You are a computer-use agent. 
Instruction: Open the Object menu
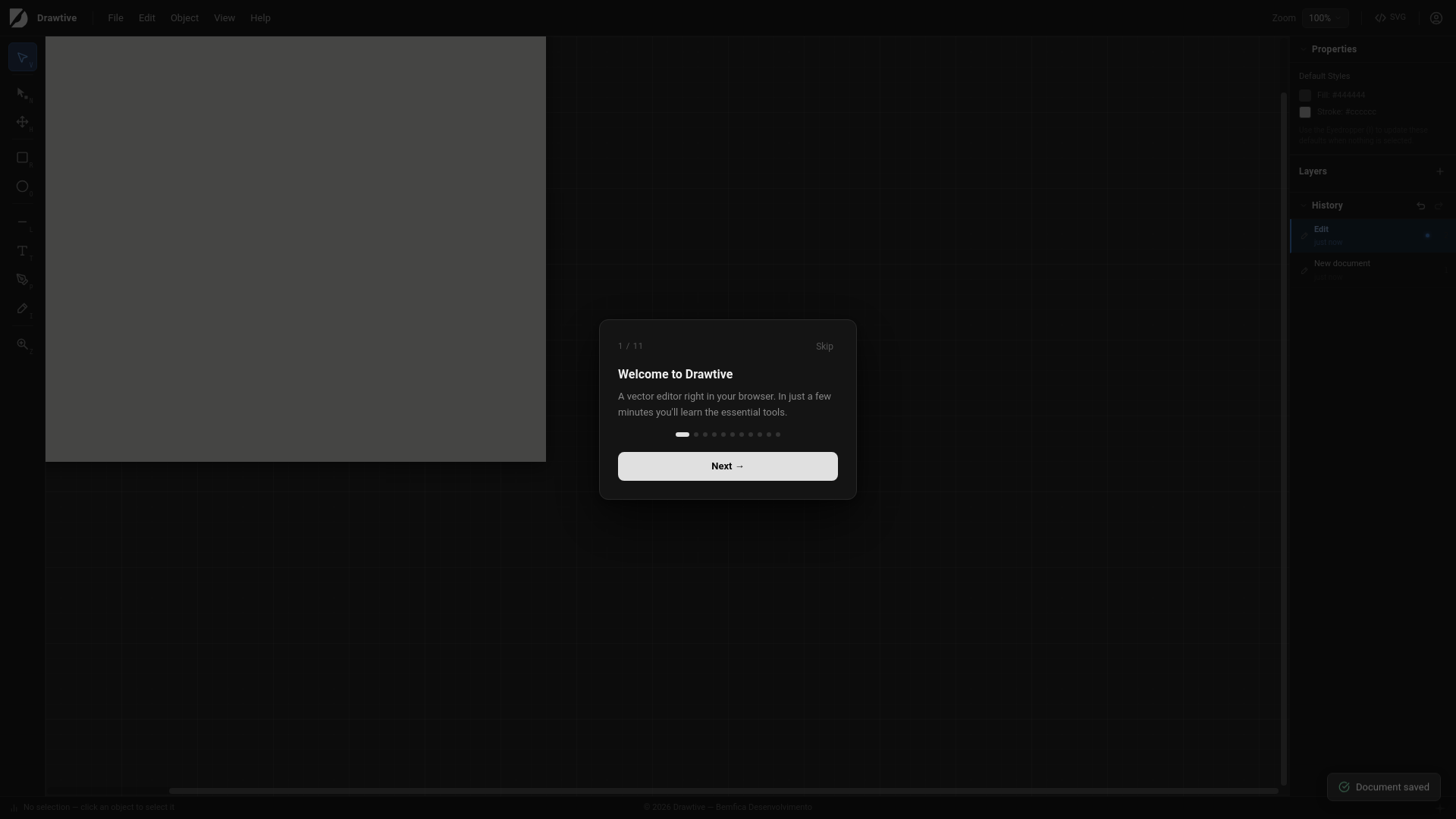184,18
